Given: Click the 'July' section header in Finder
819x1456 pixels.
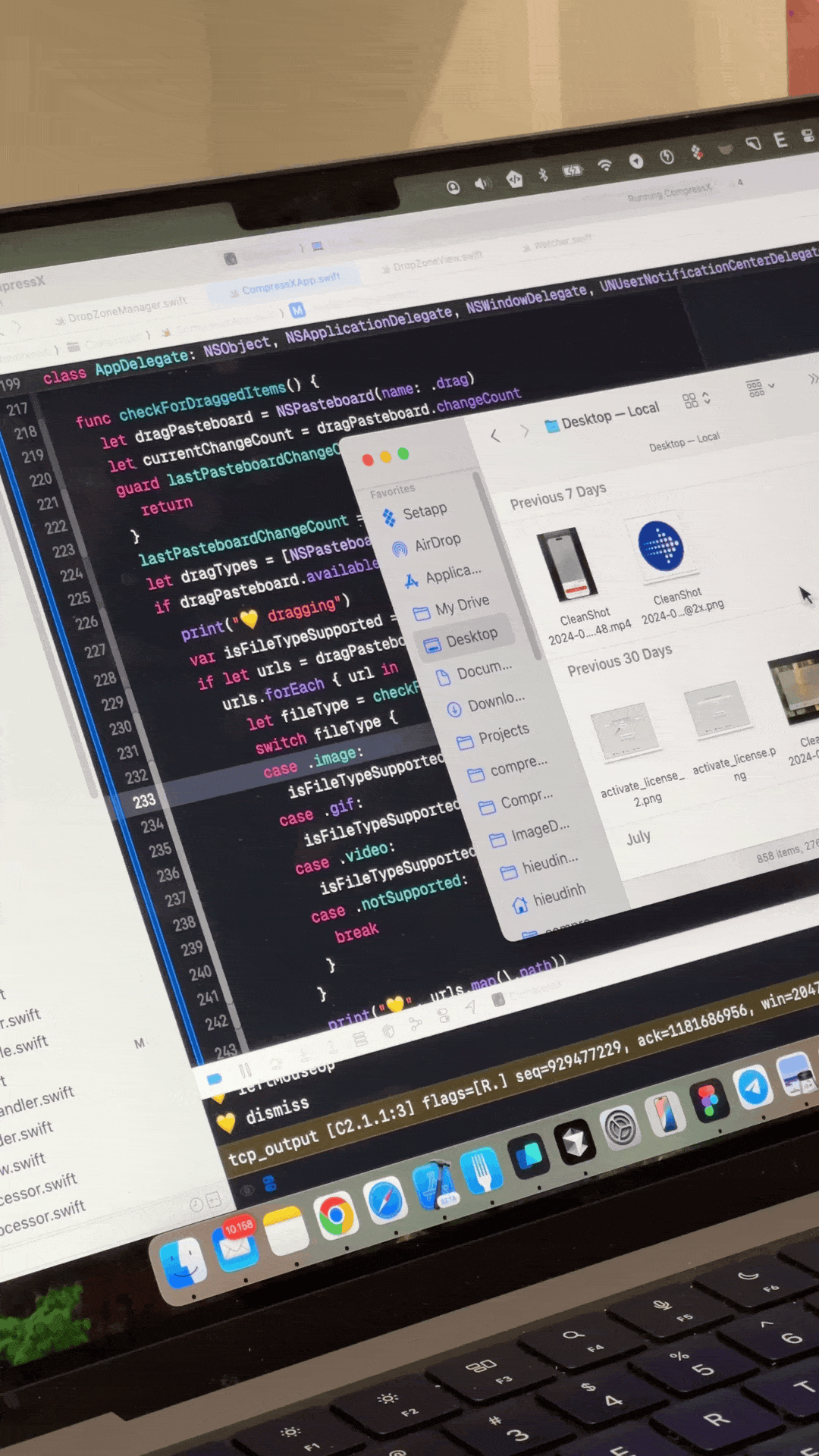Looking at the screenshot, I should [638, 837].
